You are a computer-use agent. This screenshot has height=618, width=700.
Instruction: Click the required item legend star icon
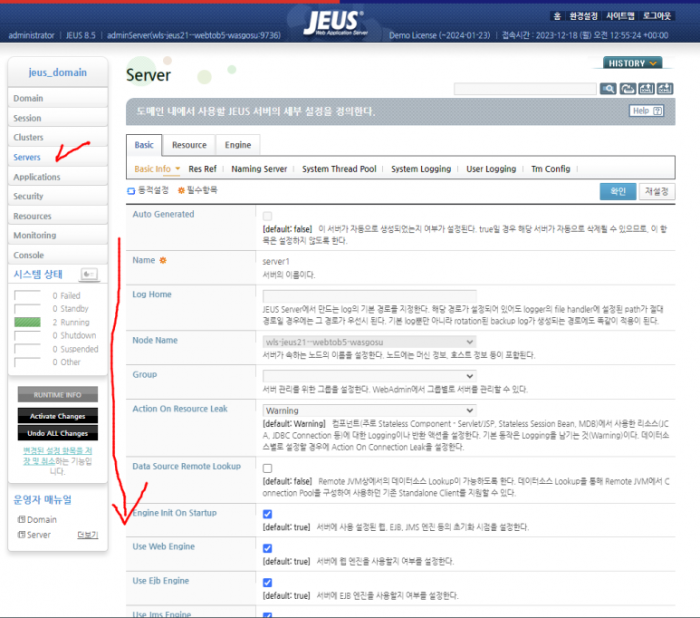tap(181, 191)
